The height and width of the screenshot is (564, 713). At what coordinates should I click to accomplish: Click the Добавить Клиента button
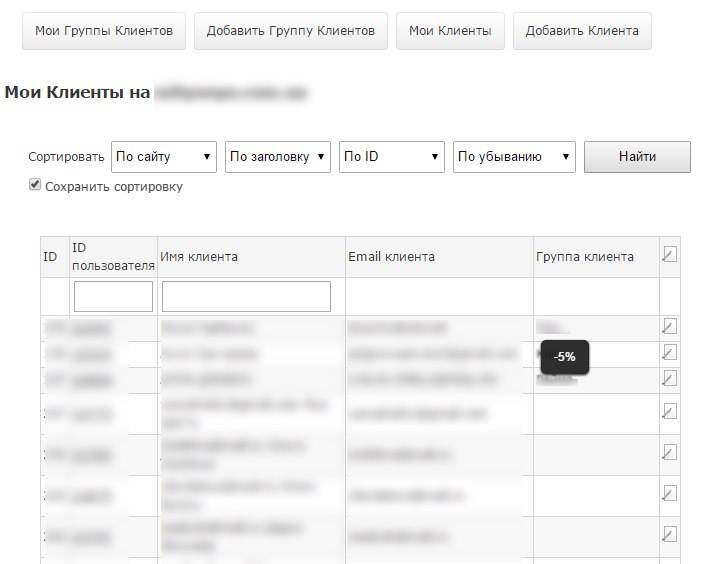(x=582, y=31)
